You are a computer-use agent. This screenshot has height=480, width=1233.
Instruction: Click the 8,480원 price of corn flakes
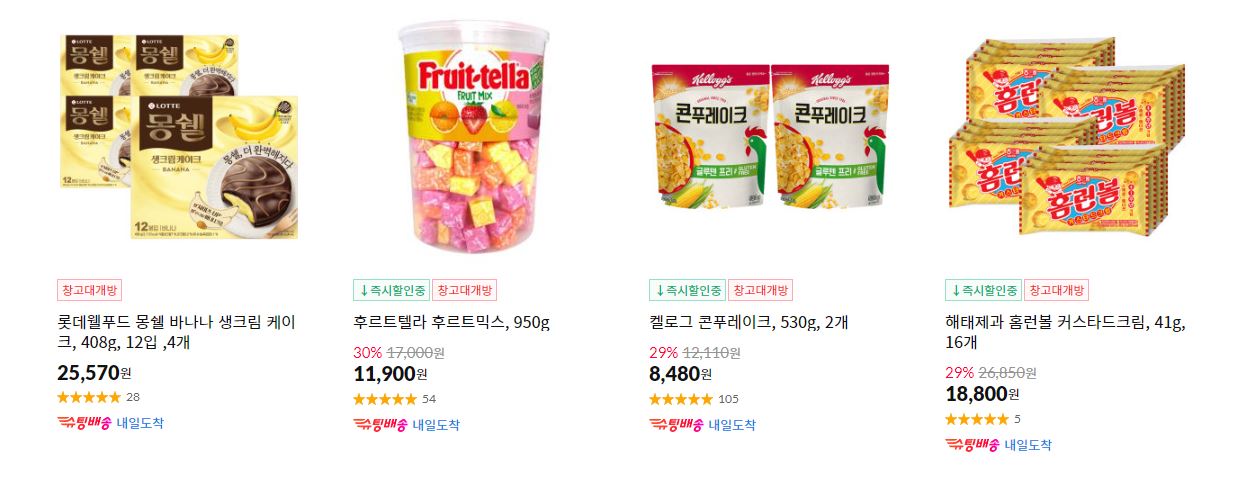coord(681,374)
